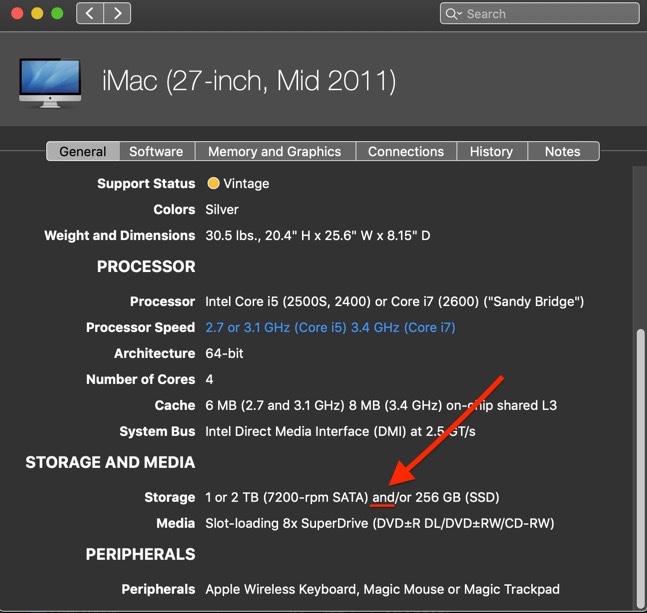Image resolution: width=647 pixels, height=613 pixels.
Task: Click the Colors label
Action: pyautogui.click(x=174, y=210)
